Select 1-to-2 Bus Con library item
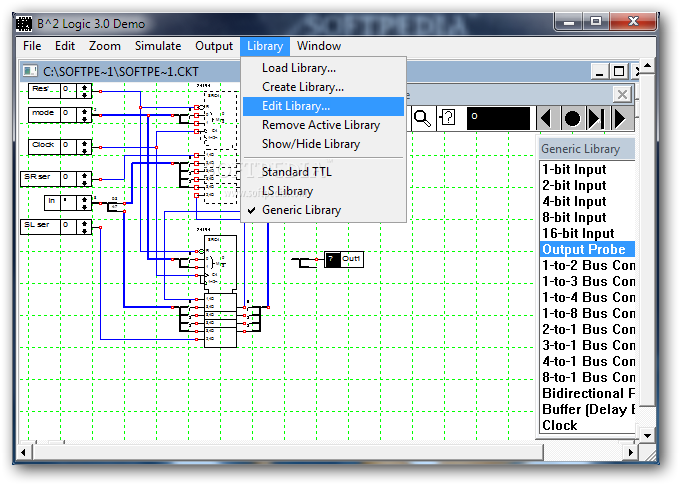680x485 pixels. 587,265
